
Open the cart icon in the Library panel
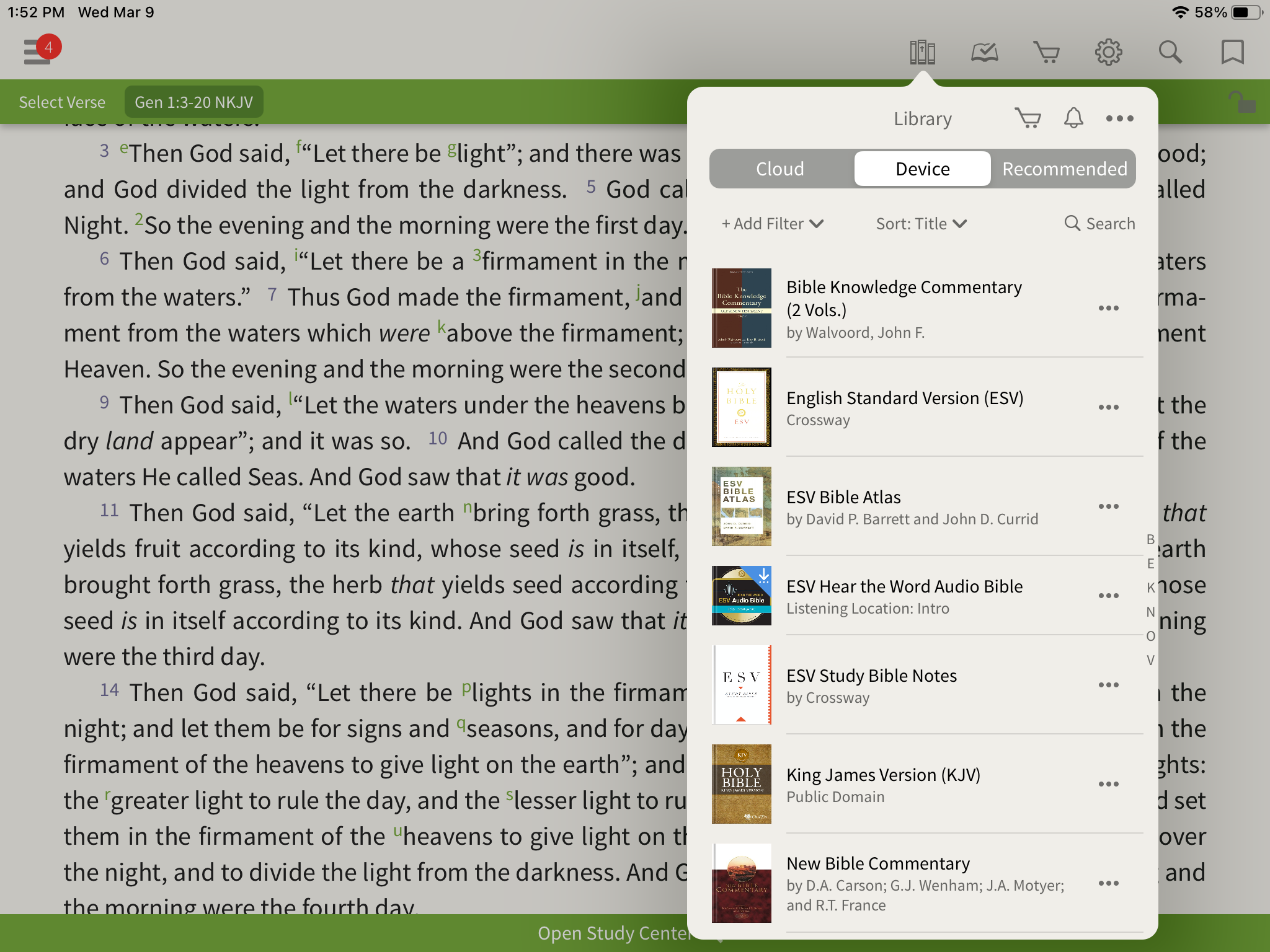1028,118
